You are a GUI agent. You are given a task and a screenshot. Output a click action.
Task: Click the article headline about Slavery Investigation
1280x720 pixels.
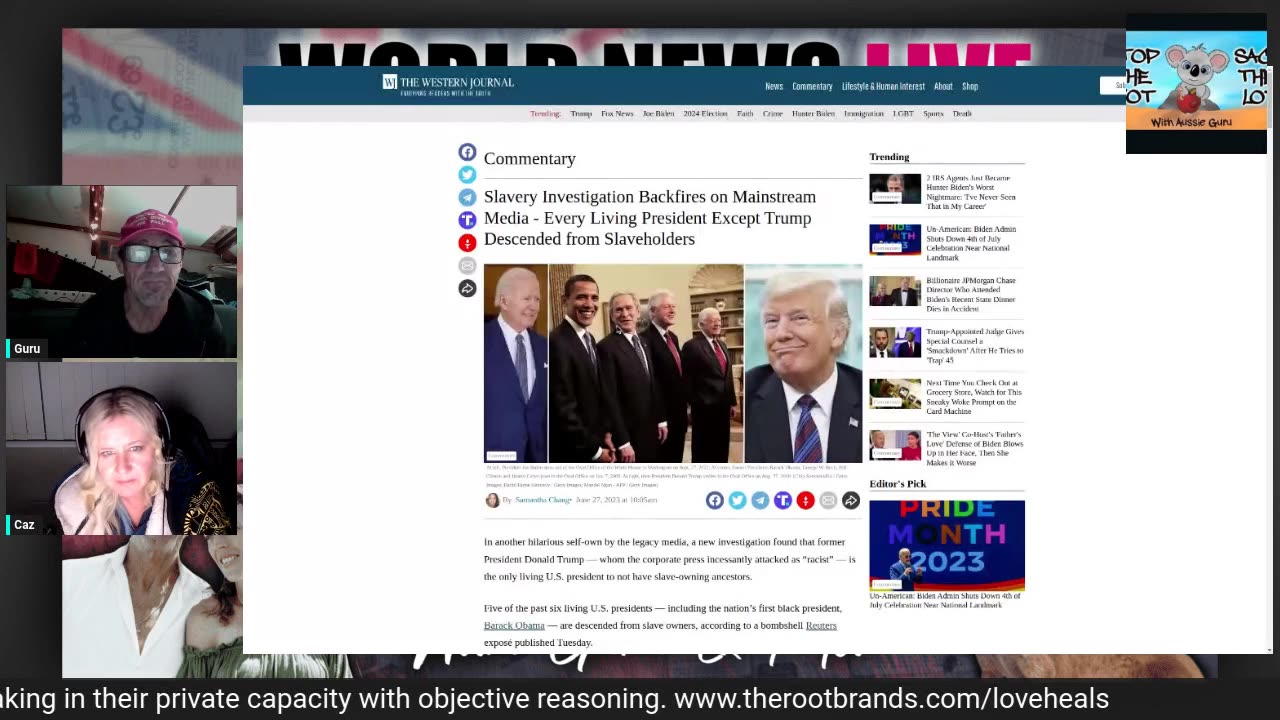650,218
